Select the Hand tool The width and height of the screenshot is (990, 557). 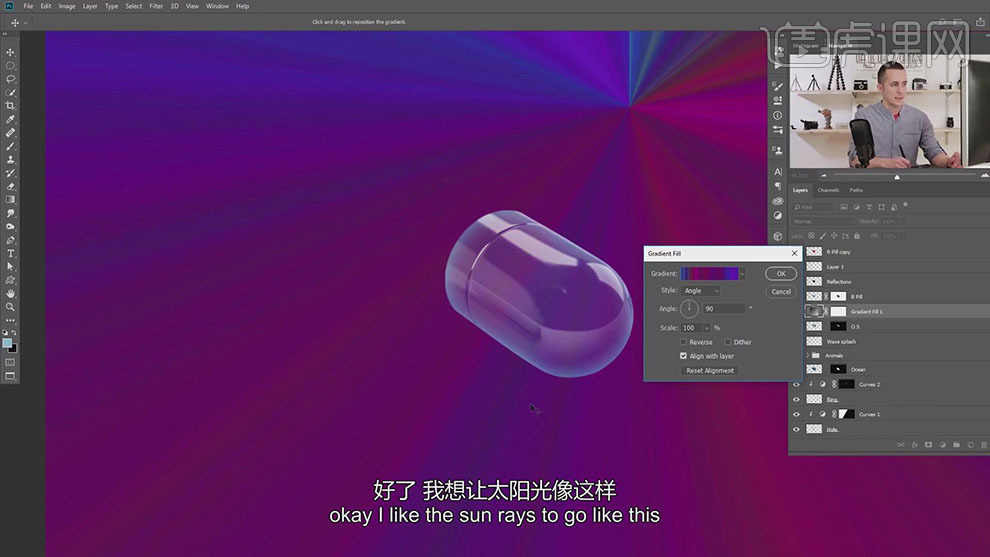(x=10, y=294)
